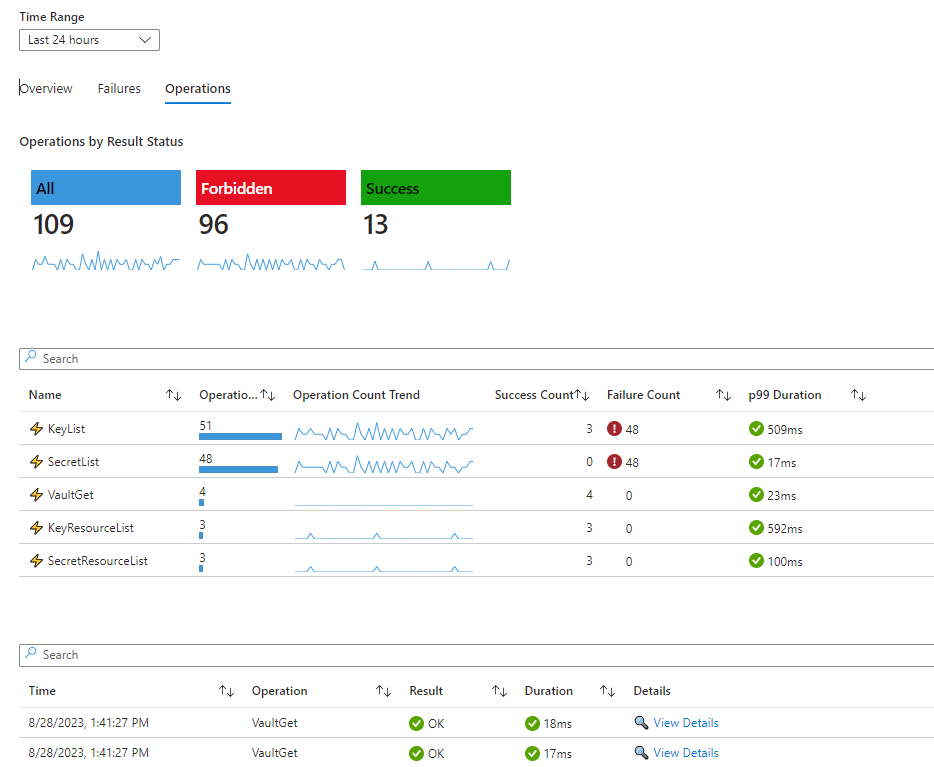This screenshot has width=934, height=767.
Task: Select the blue All status tile
Action: click(105, 188)
